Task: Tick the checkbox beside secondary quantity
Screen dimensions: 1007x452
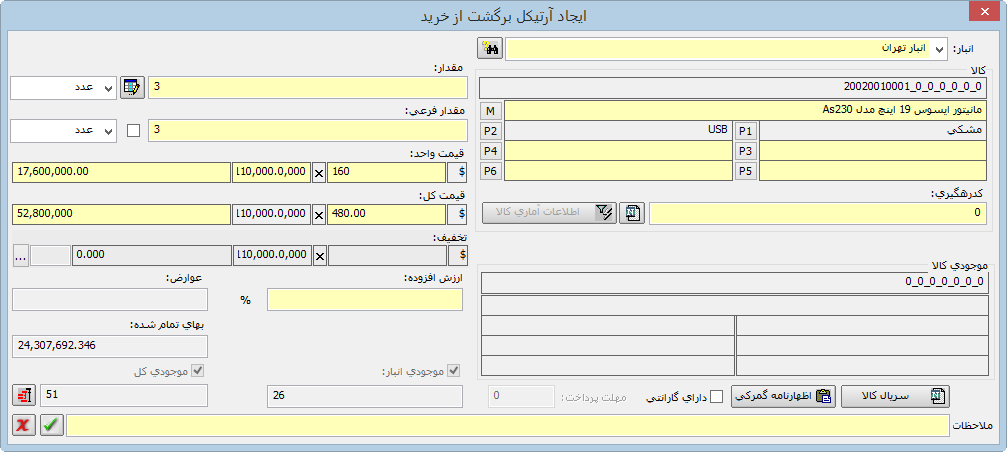Action: point(133,130)
